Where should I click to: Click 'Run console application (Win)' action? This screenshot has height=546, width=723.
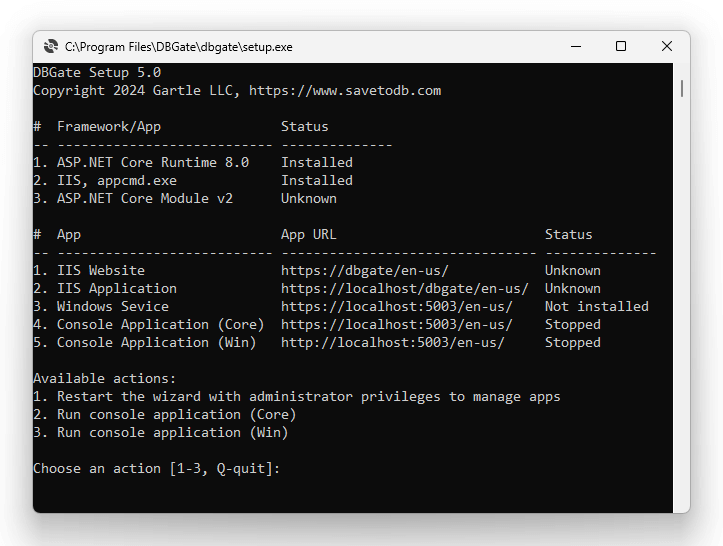click(172, 433)
